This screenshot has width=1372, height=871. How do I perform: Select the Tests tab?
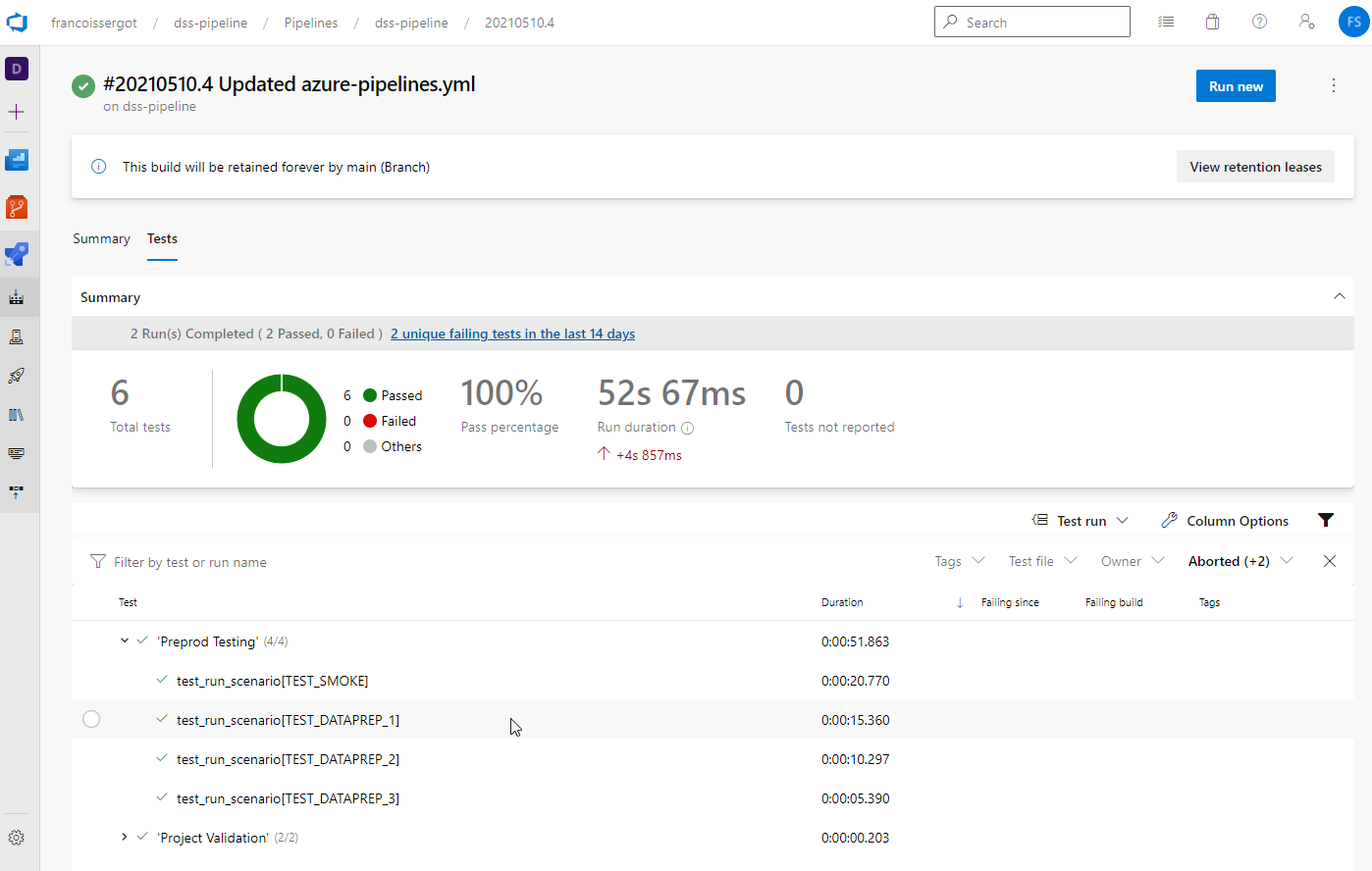pos(162,238)
